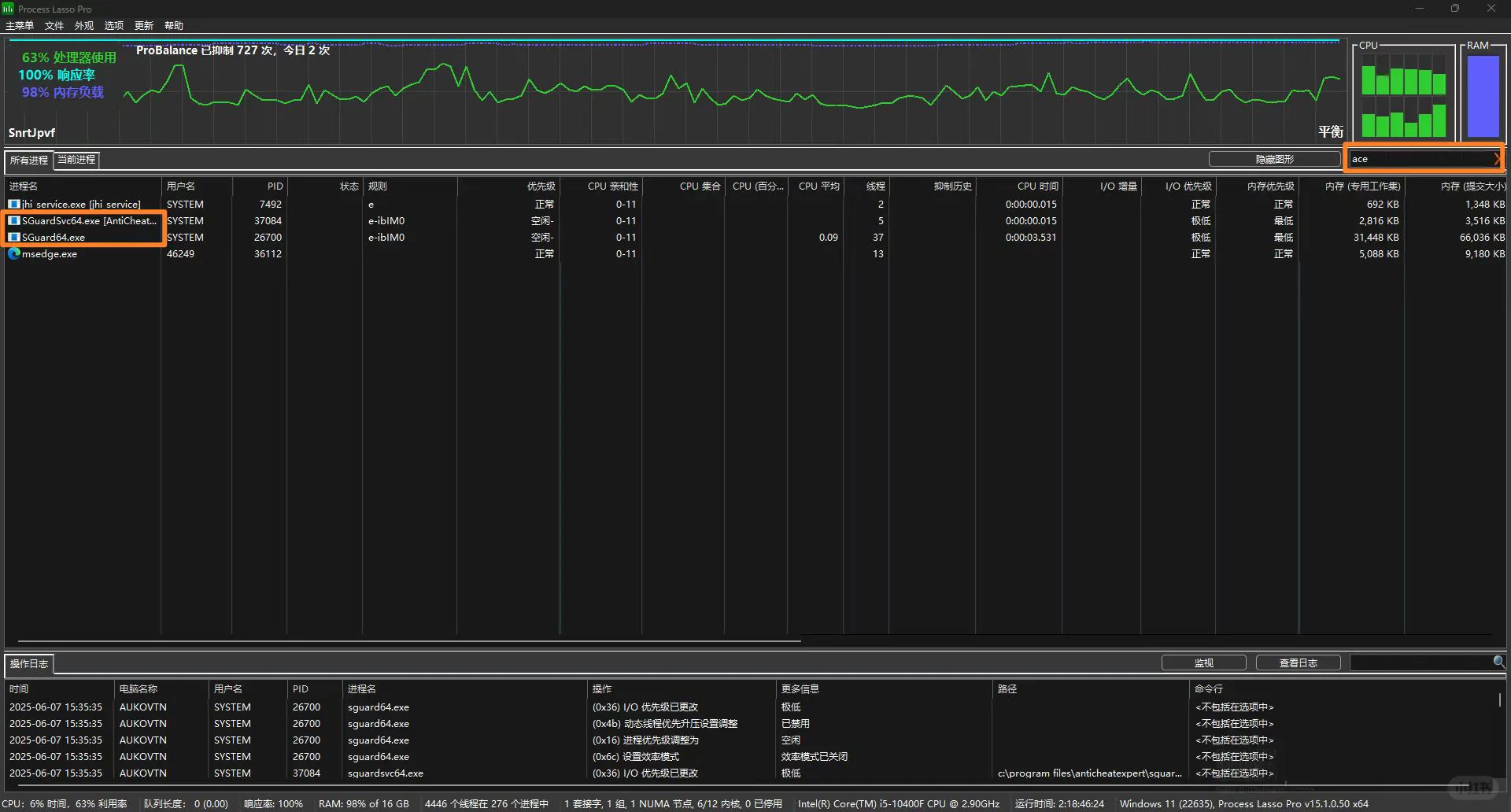This screenshot has width=1511, height=812.
Task: Open the 外观 menu
Action: click(x=84, y=26)
